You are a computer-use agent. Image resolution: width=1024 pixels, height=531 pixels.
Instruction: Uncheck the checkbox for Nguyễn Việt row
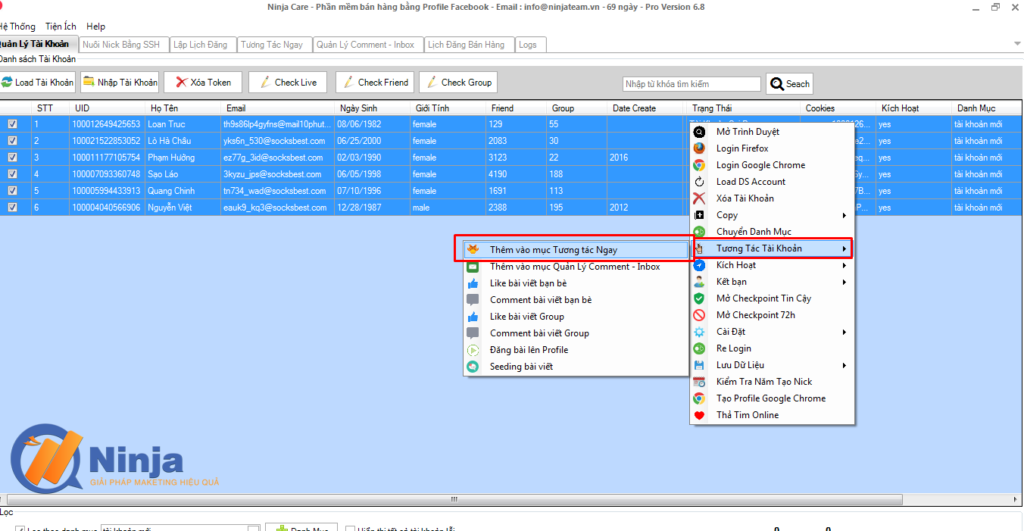[x=12, y=207]
